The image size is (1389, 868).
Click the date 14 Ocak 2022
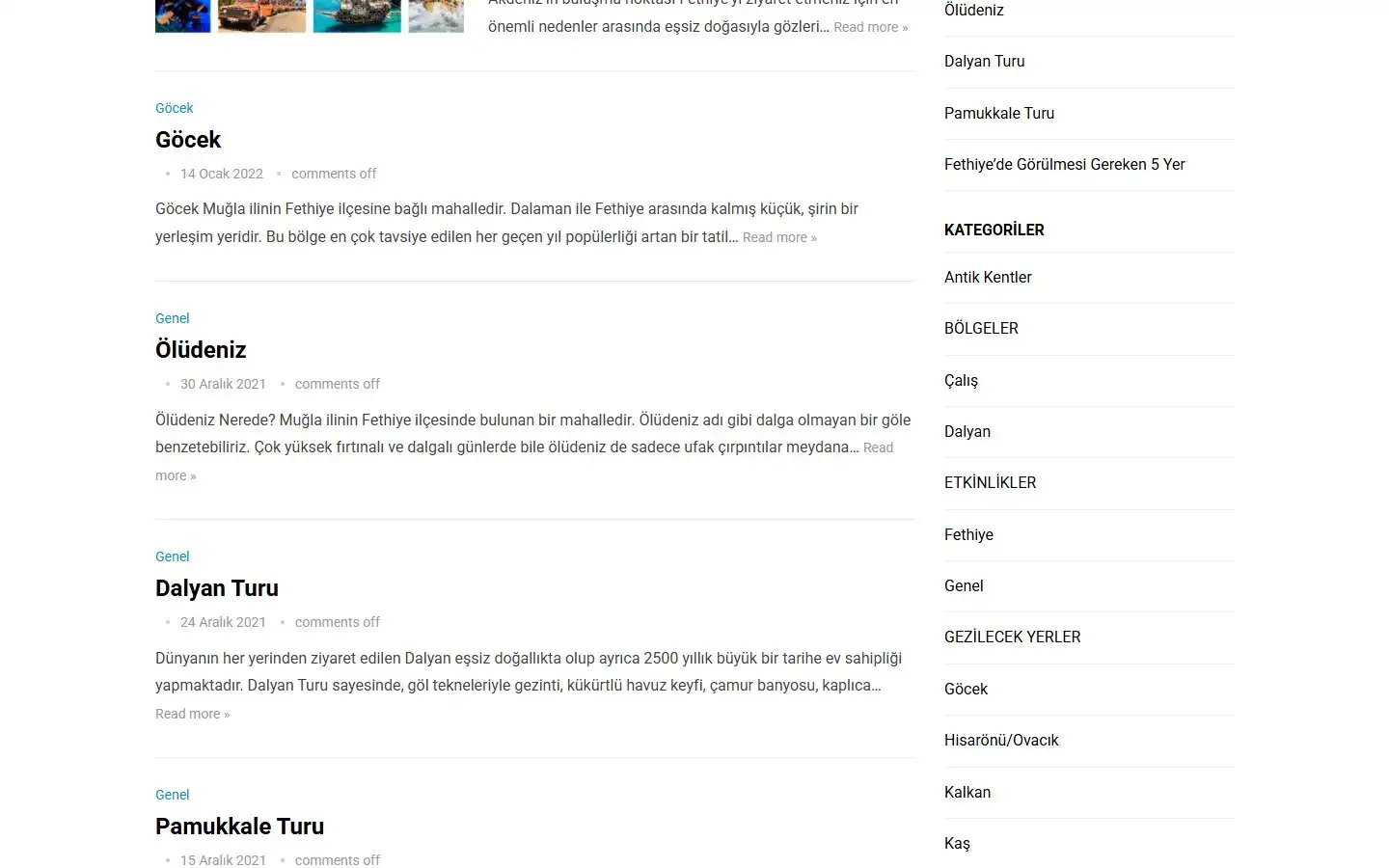222,174
